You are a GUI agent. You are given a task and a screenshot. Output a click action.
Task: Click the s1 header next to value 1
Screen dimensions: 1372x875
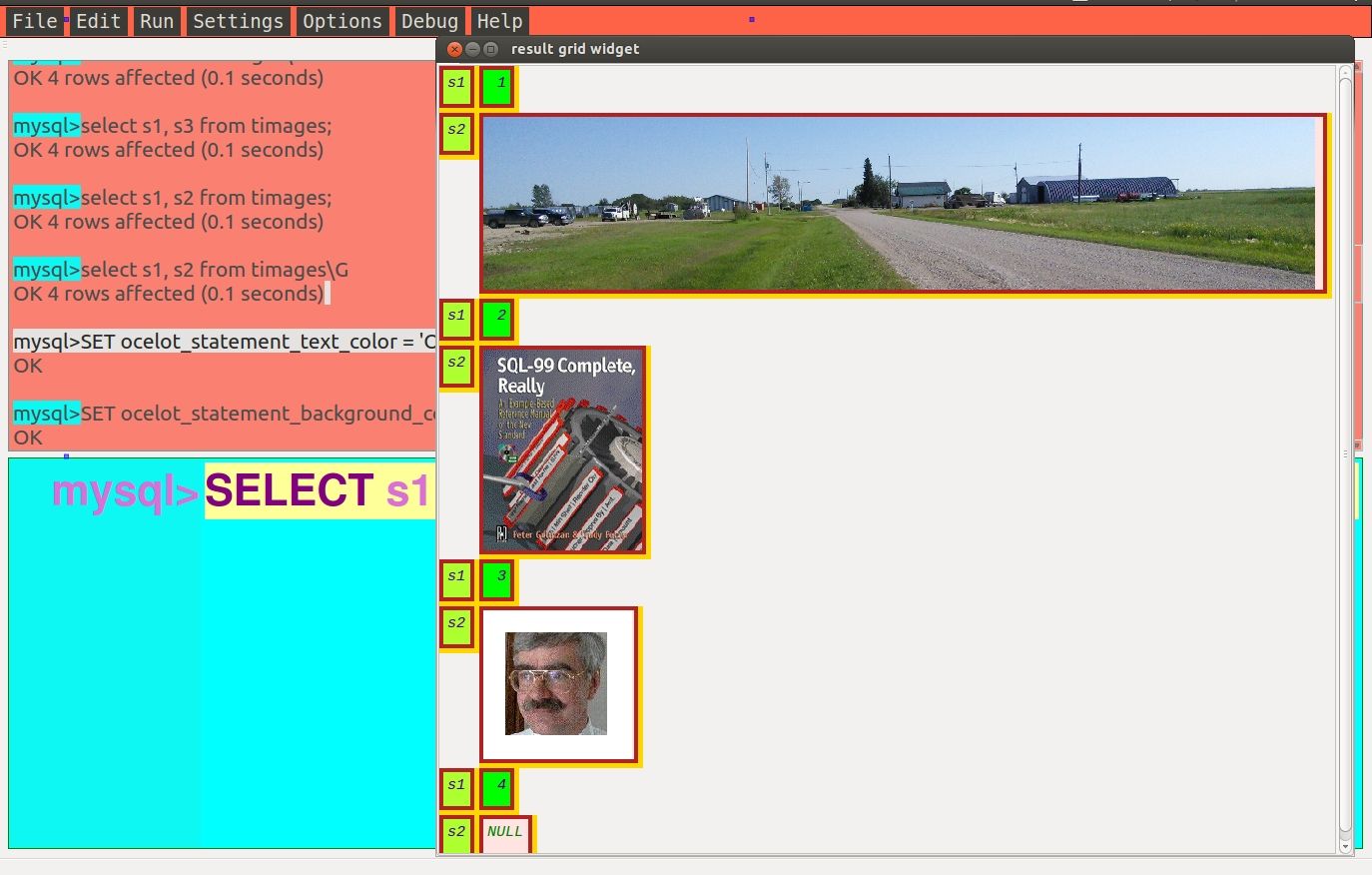point(455,85)
